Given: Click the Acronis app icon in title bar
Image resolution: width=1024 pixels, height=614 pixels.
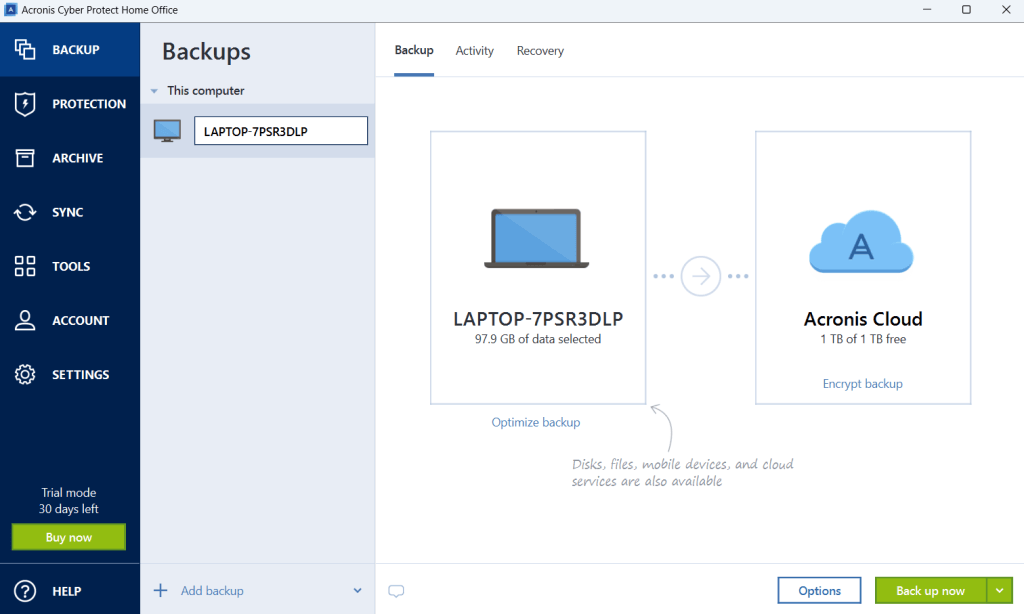Looking at the screenshot, I should (x=10, y=10).
